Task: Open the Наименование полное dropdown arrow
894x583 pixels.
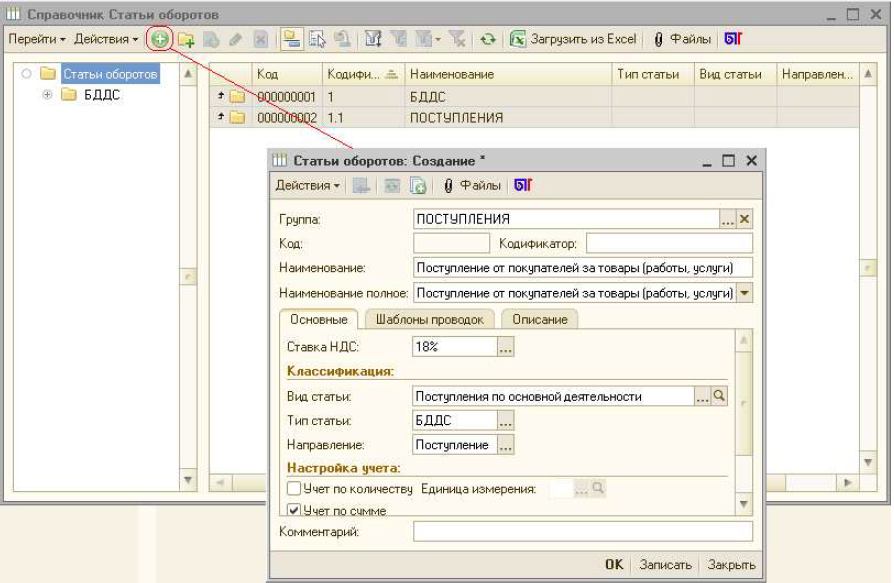Action: coord(744,293)
